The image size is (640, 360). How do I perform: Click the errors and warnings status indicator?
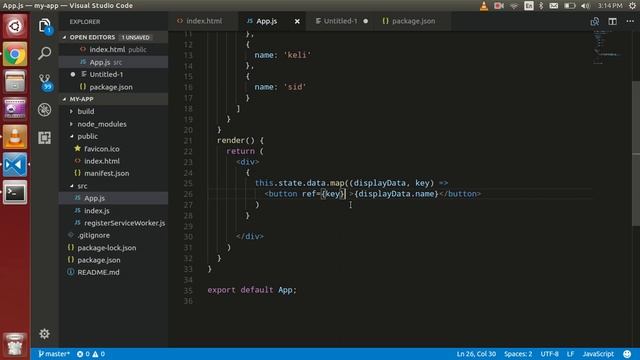[x=91, y=354]
